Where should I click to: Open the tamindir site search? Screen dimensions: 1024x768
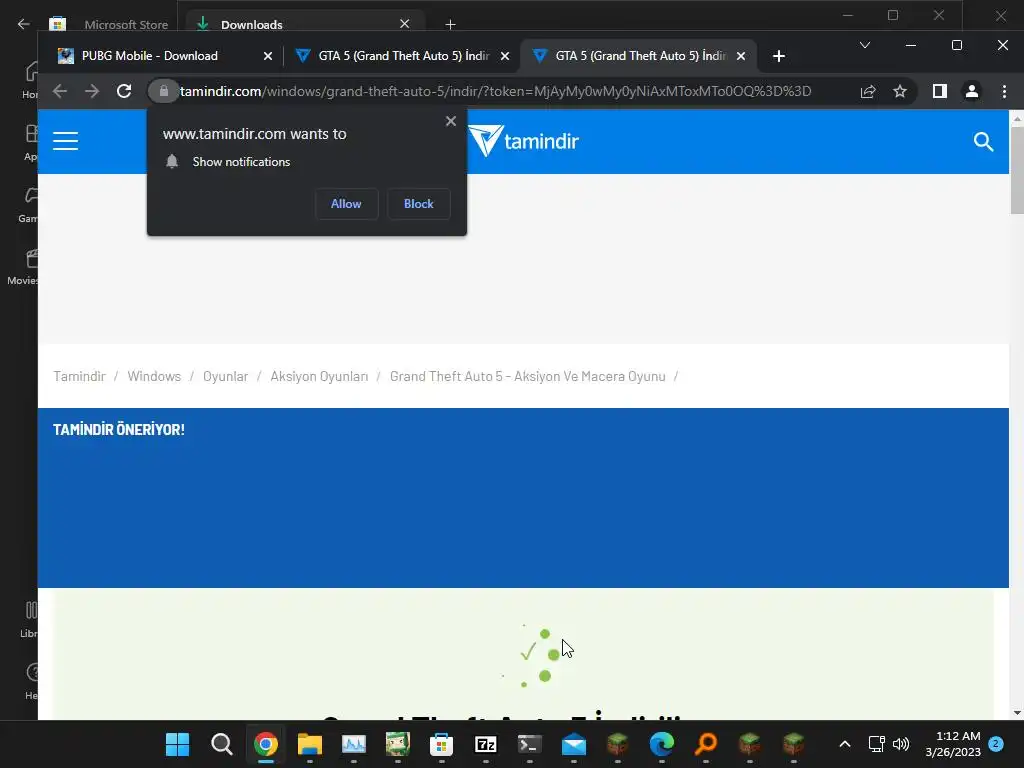(983, 141)
